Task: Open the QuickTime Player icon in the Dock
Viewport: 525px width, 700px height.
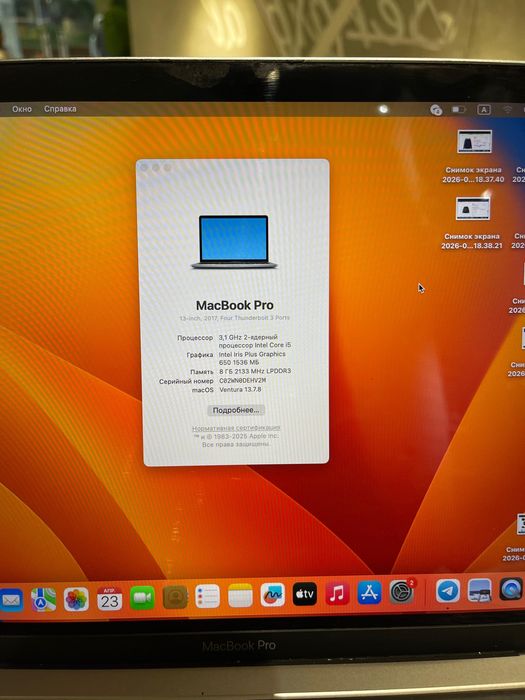Action: (x=511, y=589)
